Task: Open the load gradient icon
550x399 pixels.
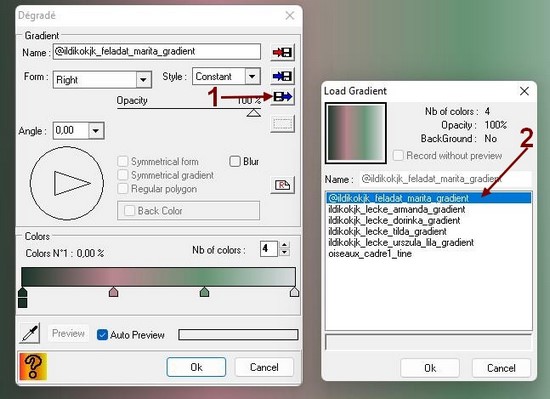Action: [283, 96]
